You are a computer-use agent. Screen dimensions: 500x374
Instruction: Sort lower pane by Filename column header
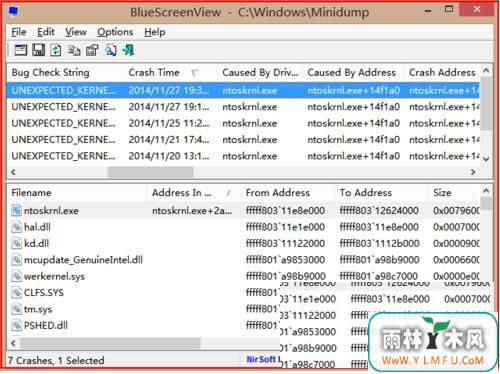(x=77, y=193)
